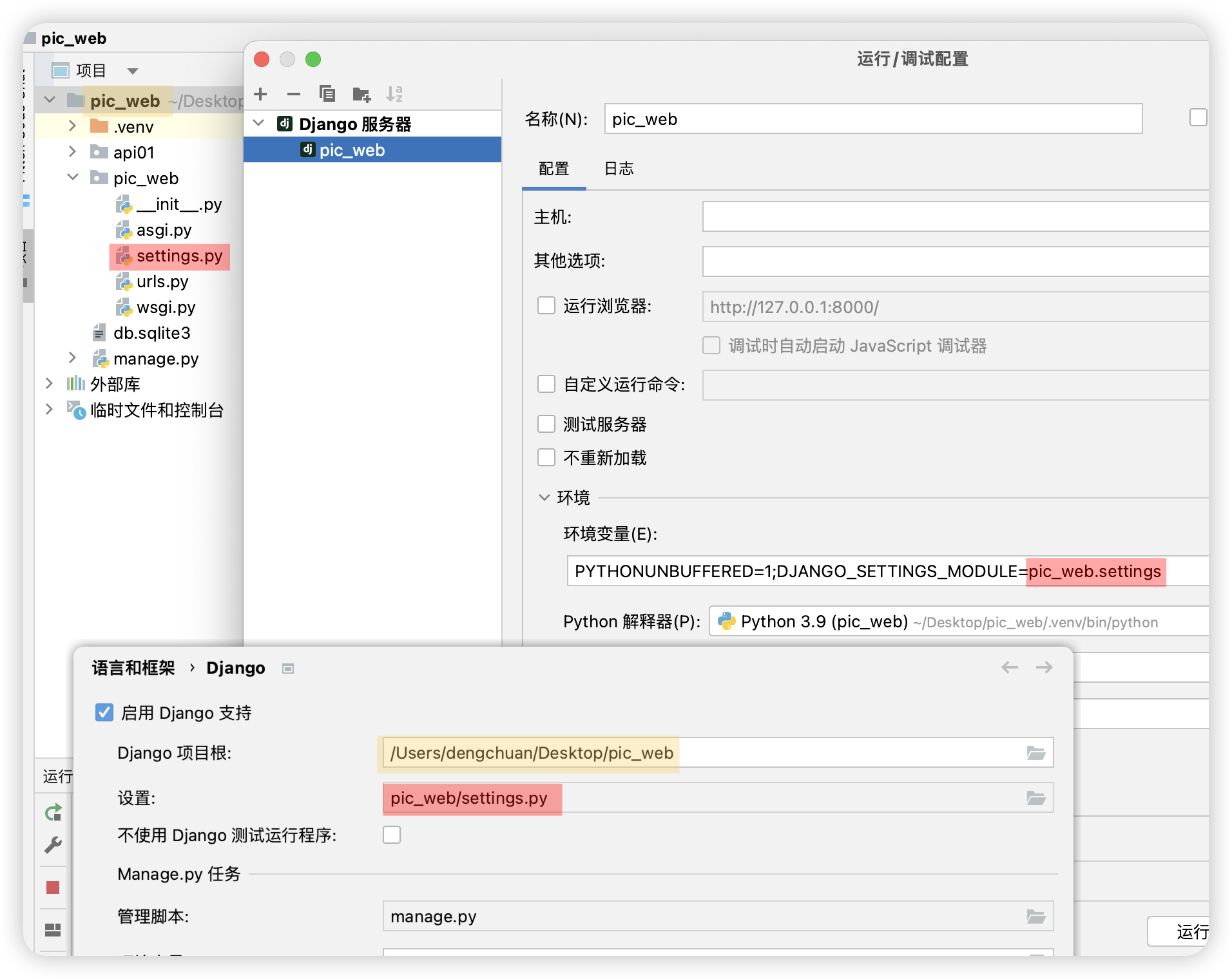The image size is (1232, 979).
Task: Select pic_web Django server configuration
Action: pos(352,150)
